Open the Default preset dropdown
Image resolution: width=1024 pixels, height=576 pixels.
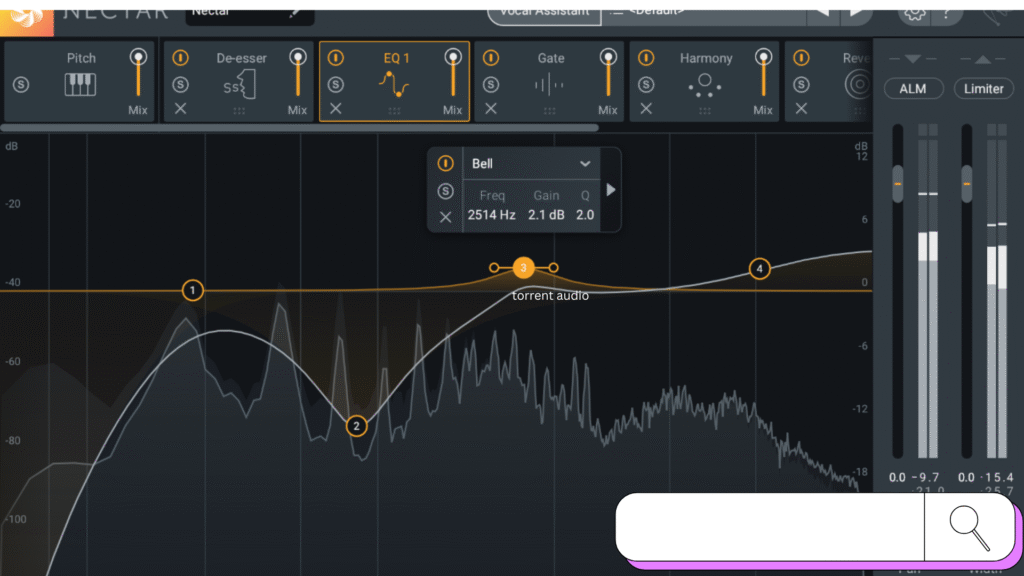[x=700, y=12]
